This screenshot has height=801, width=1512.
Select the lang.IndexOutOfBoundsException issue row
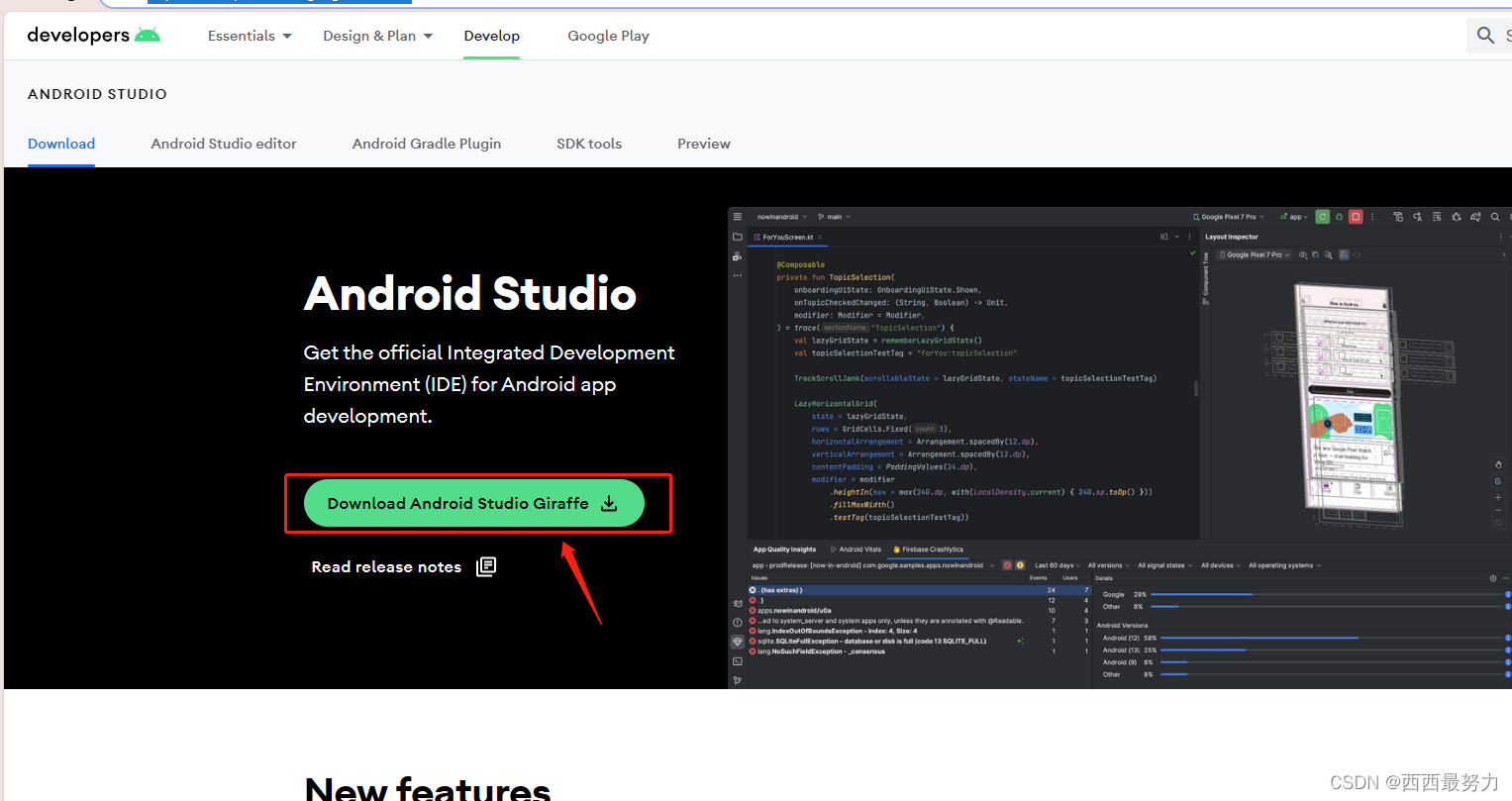coord(919,631)
